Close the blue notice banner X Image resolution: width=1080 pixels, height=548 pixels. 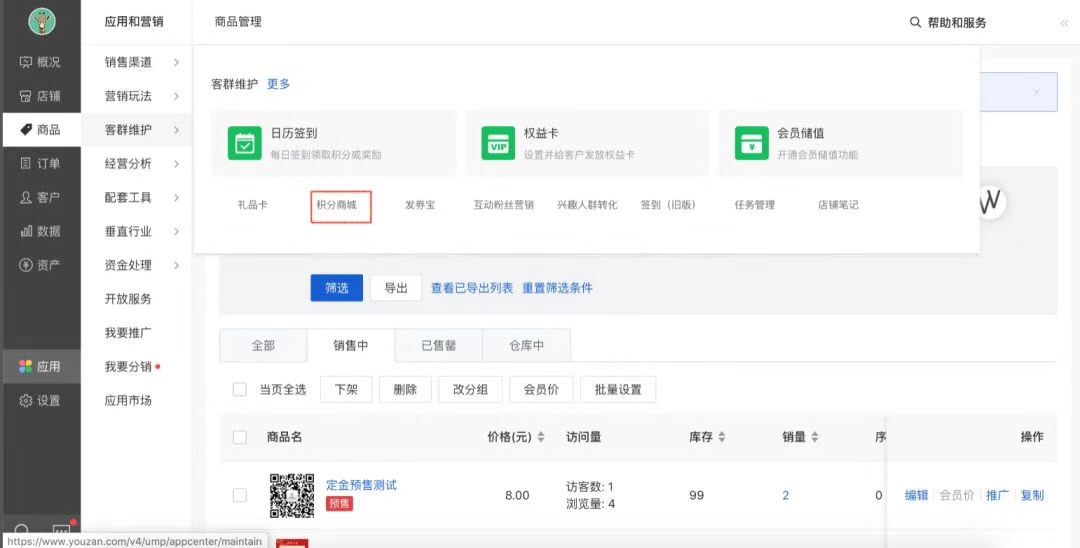(1037, 92)
